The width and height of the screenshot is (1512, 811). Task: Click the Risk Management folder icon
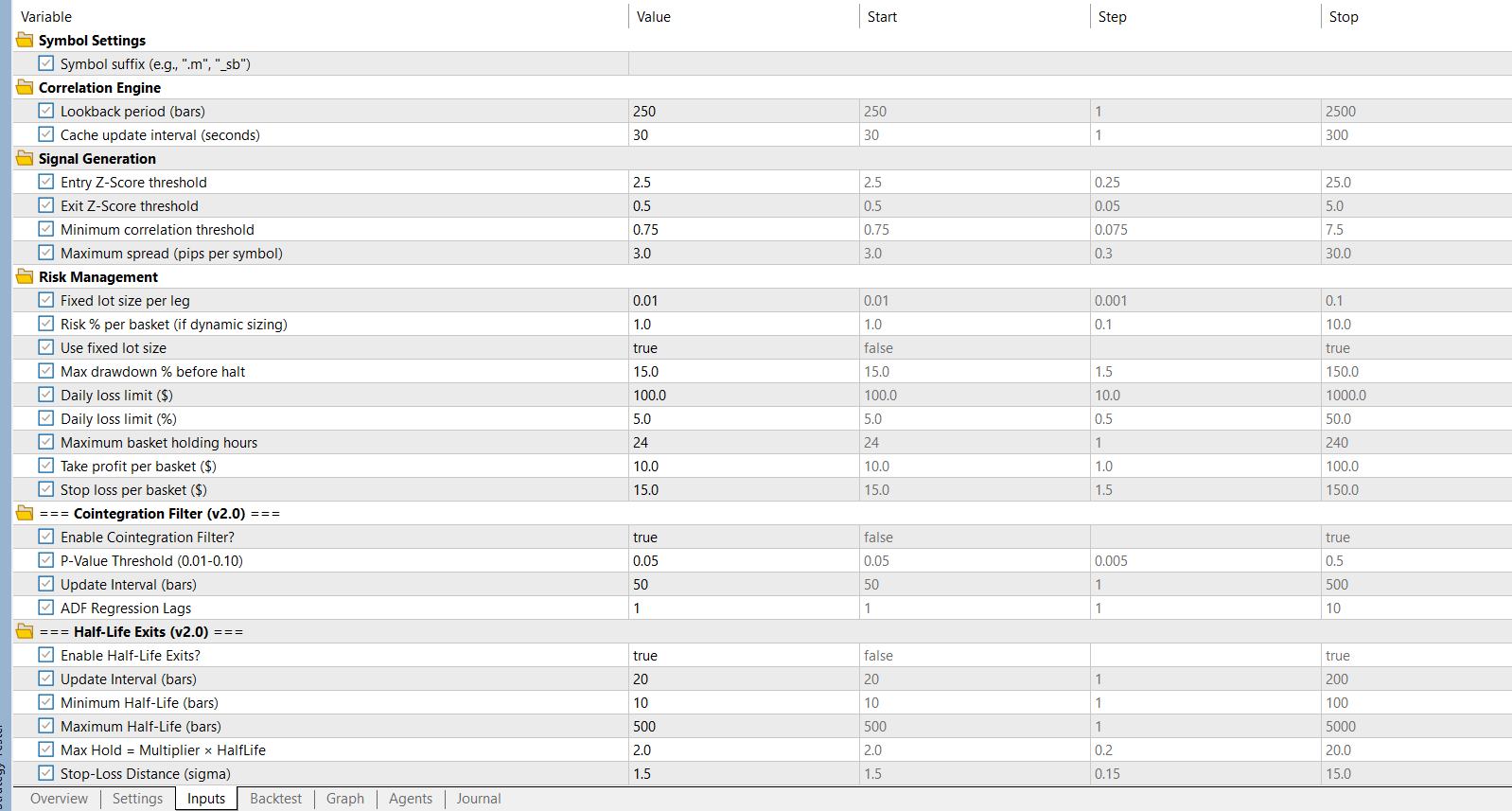(x=25, y=276)
